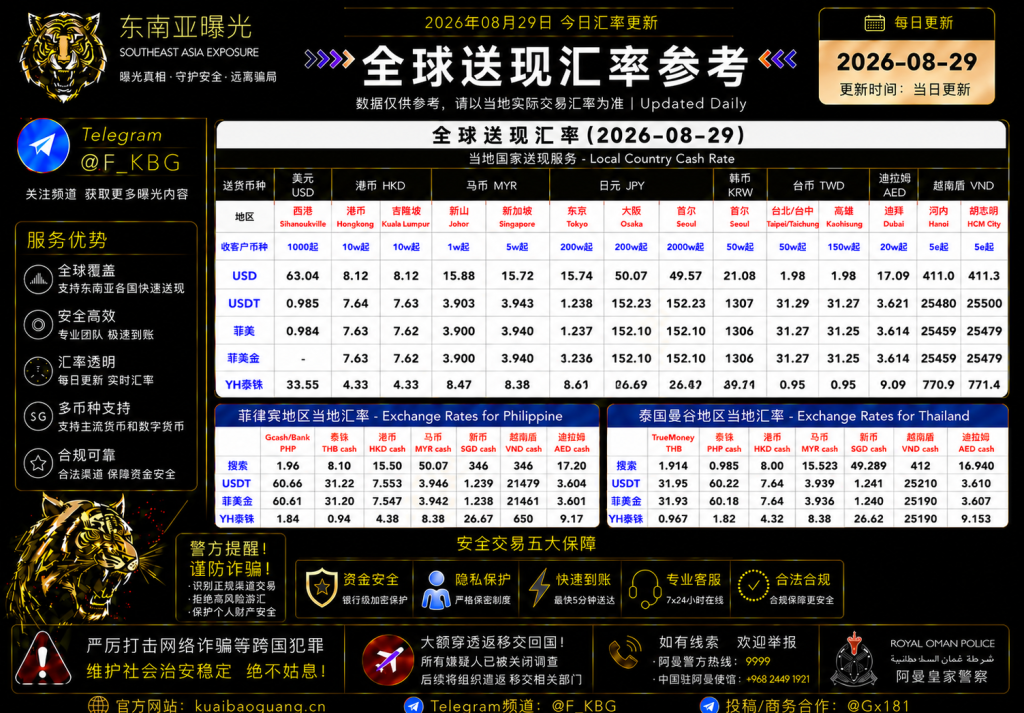Click the Telegram icon before 投稿/商务合作
This screenshot has width=1024, height=713.
(709, 705)
